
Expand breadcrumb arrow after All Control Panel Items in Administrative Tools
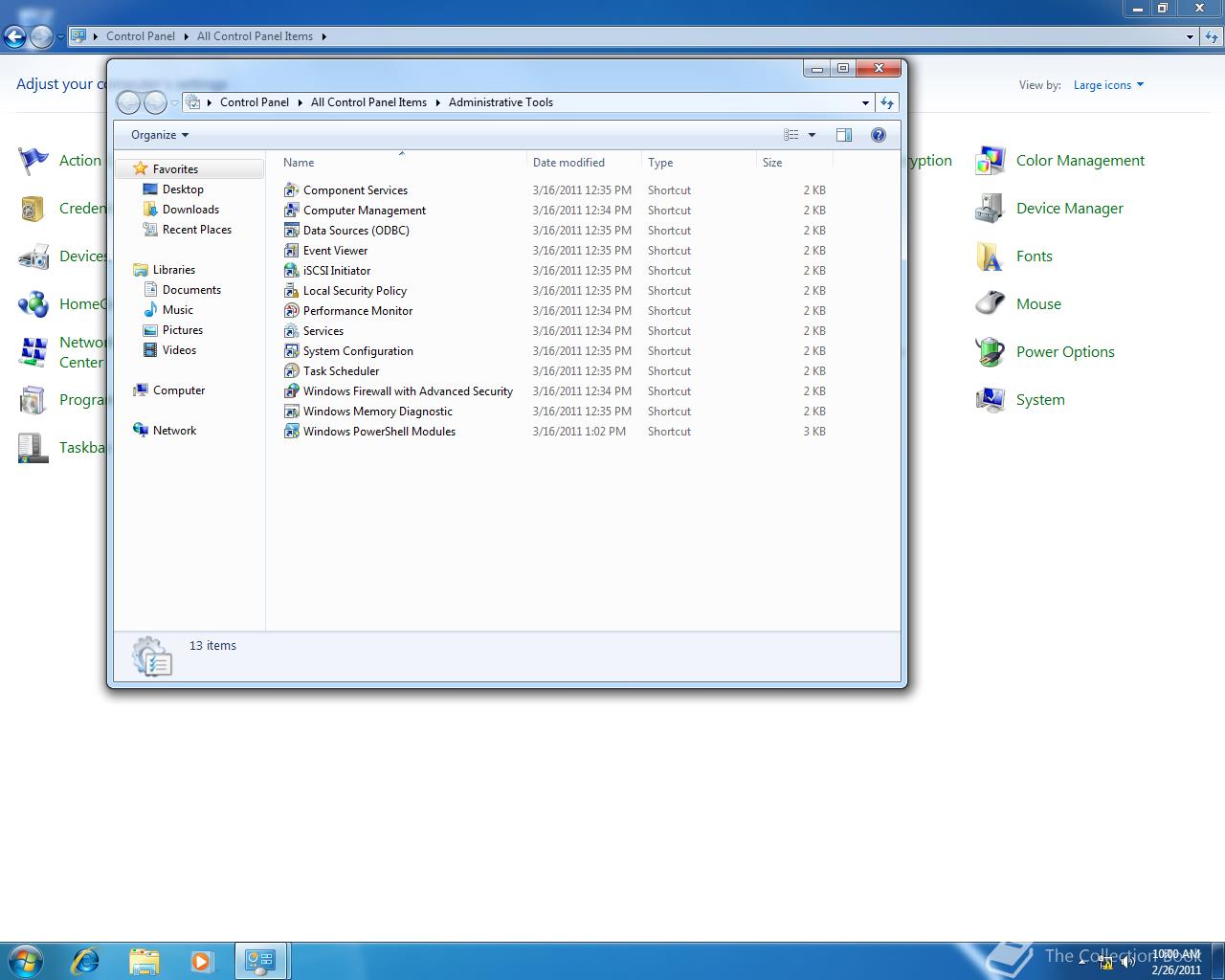(437, 102)
